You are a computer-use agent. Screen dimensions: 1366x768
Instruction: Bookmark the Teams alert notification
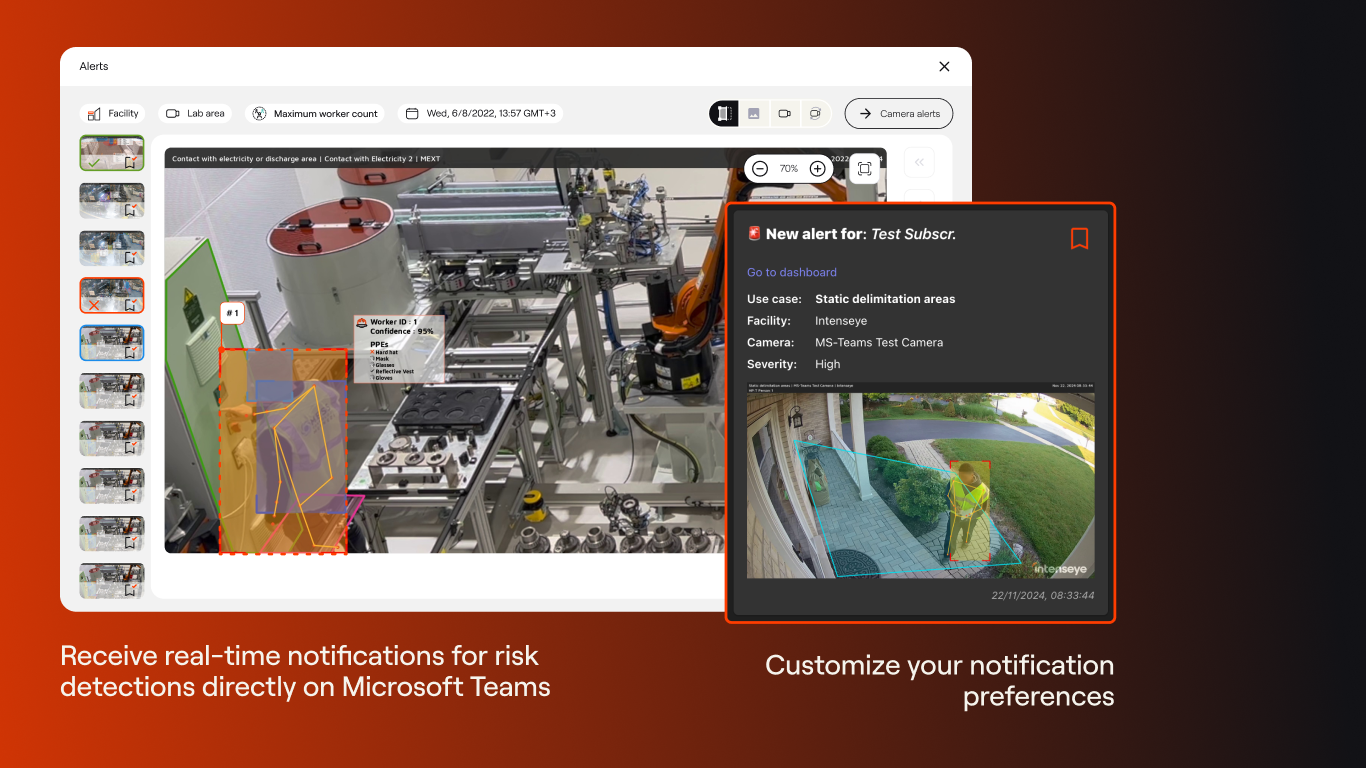point(1079,238)
